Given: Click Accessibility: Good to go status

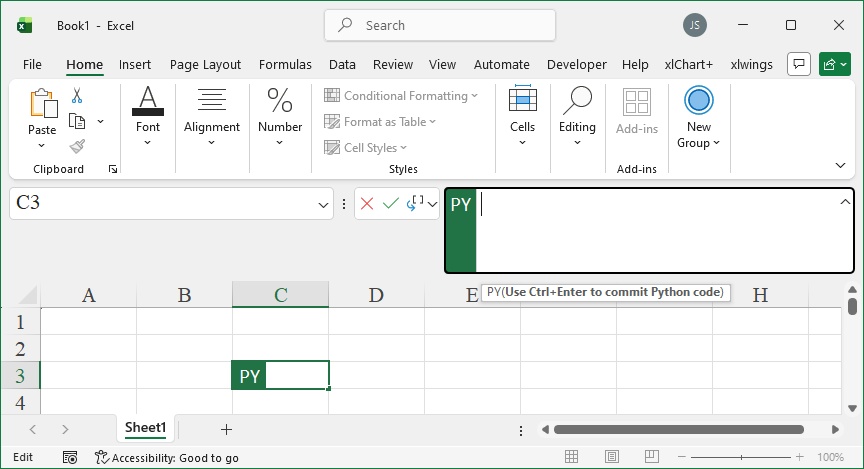Looking at the screenshot, I should pos(167,457).
